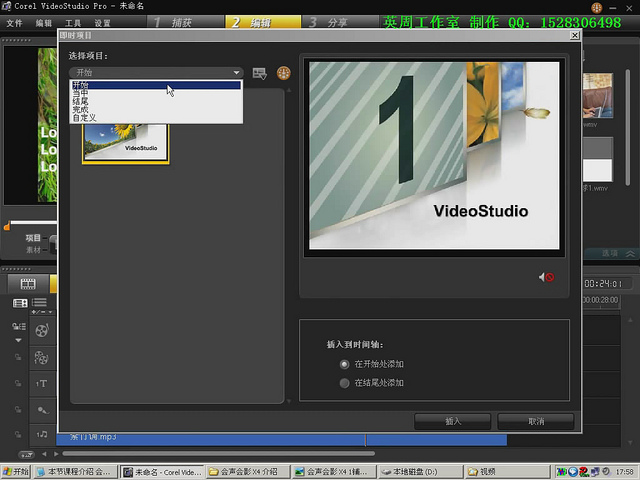The width and height of the screenshot is (640, 480).
Task: Switch to the 3 分享 step tab
Action: pyautogui.click(x=340, y=22)
